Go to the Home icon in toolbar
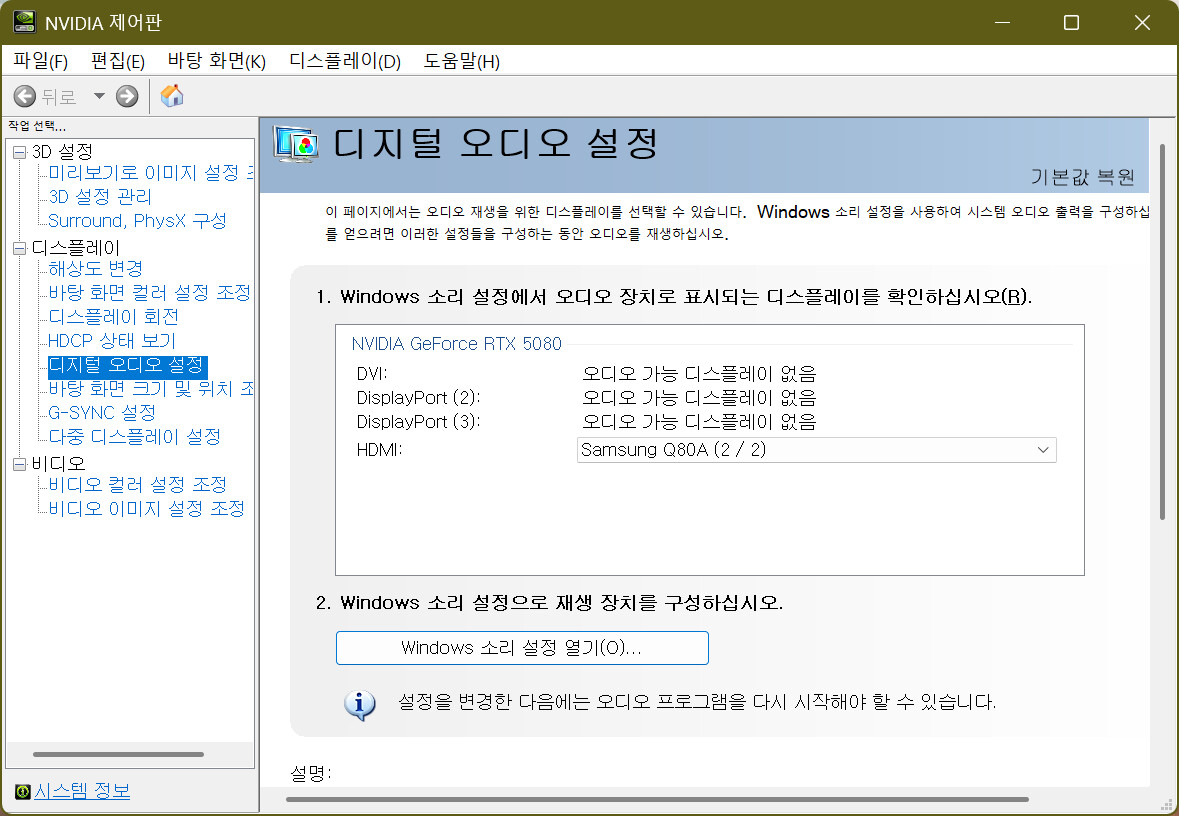The height and width of the screenshot is (816, 1179). pyautogui.click(x=172, y=96)
